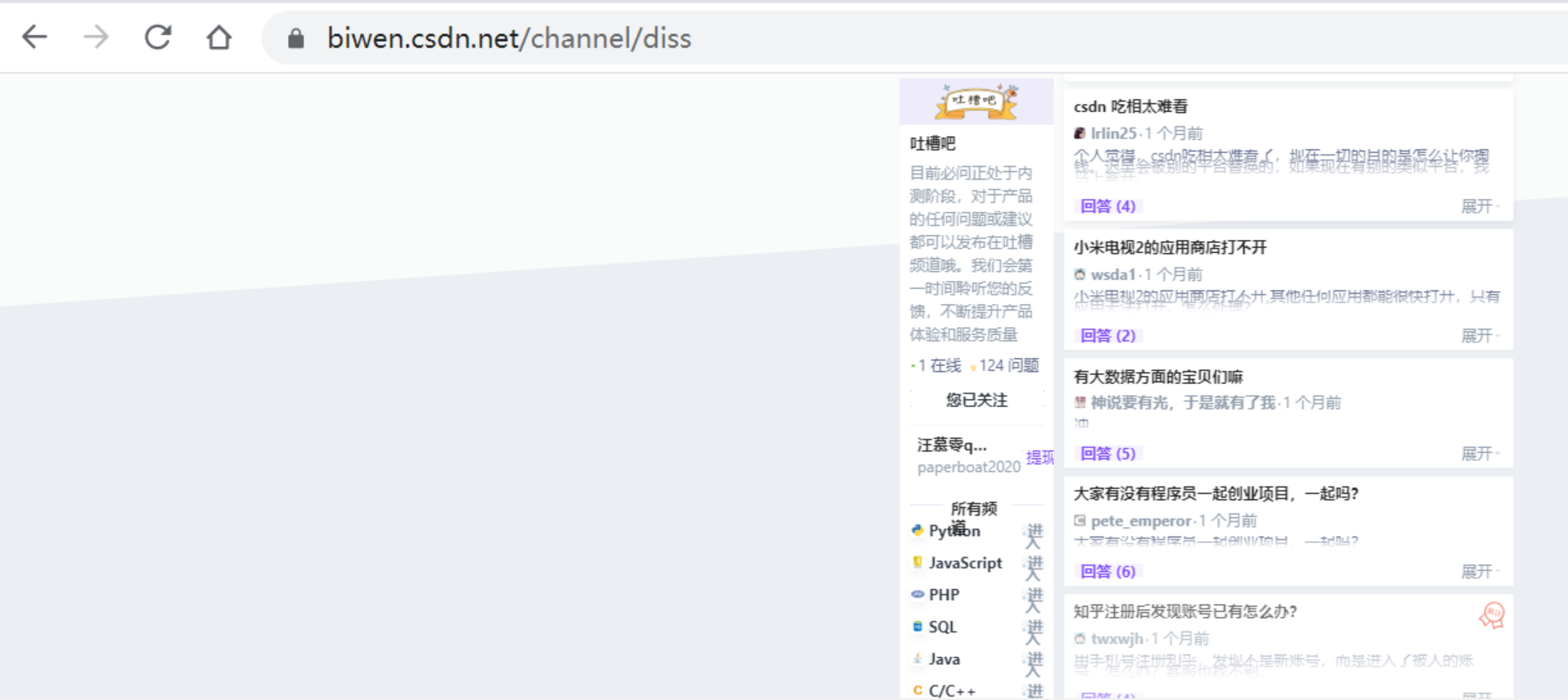Click avatar of 神说要有光，于是就有了我
This screenshot has width=1568, height=700.
1080,403
